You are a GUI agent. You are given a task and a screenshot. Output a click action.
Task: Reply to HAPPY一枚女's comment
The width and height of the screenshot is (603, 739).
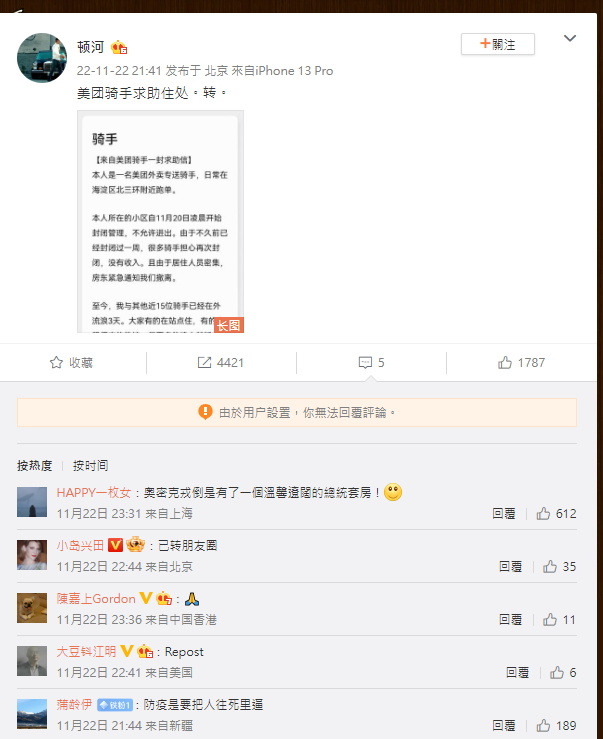pyautogui.click(x=504, y=513)
